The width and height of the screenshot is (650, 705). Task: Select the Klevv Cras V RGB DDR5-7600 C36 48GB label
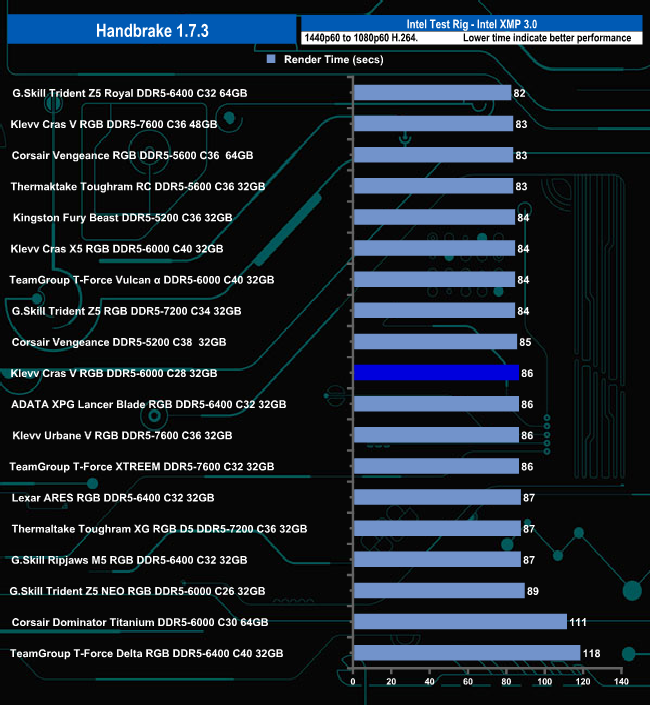tap(114, 124)
